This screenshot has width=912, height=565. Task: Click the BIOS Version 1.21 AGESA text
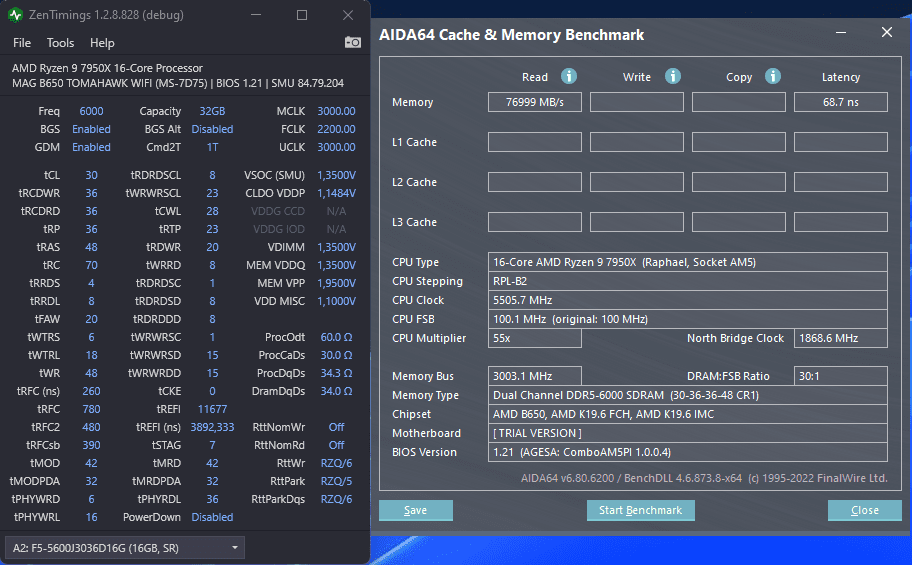coord(582,452)
